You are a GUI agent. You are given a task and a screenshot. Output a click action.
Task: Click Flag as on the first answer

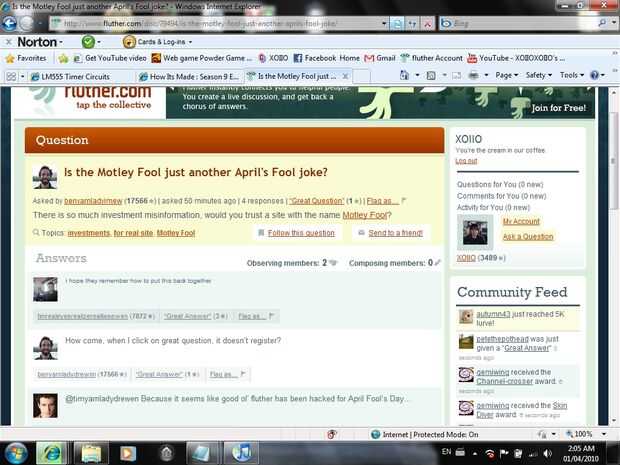point(251,316)
